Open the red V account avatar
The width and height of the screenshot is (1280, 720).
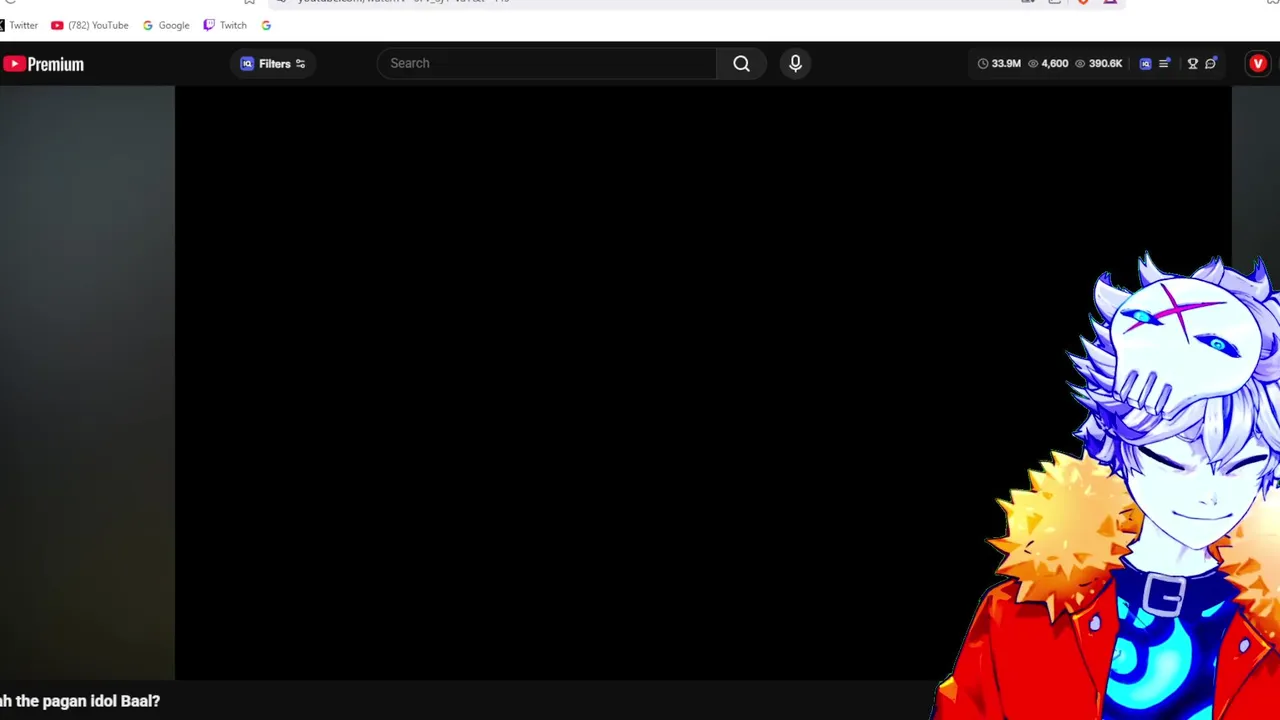(x=1258, y=63)
